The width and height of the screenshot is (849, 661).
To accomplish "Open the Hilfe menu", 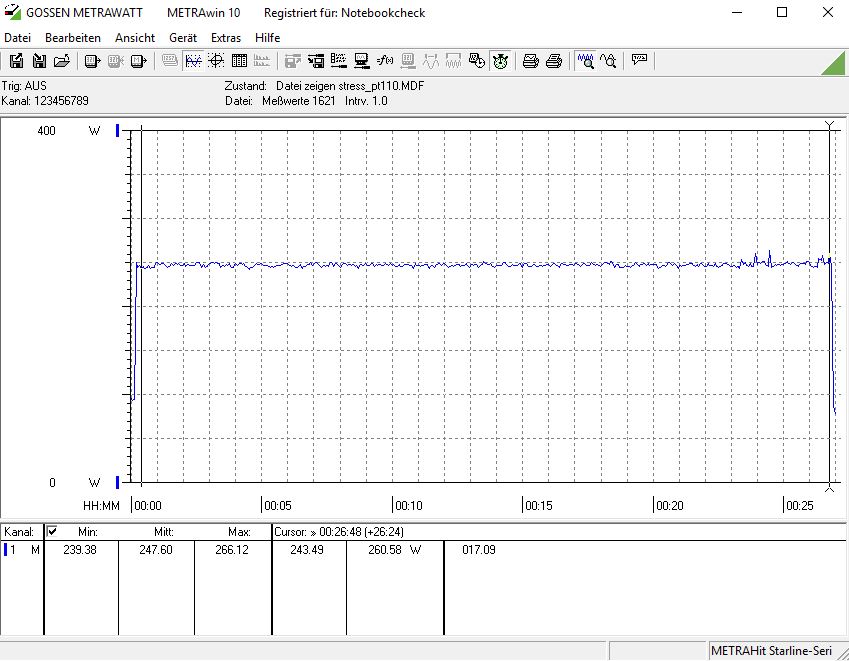I will pyautogui.click(x=268, y=37).
